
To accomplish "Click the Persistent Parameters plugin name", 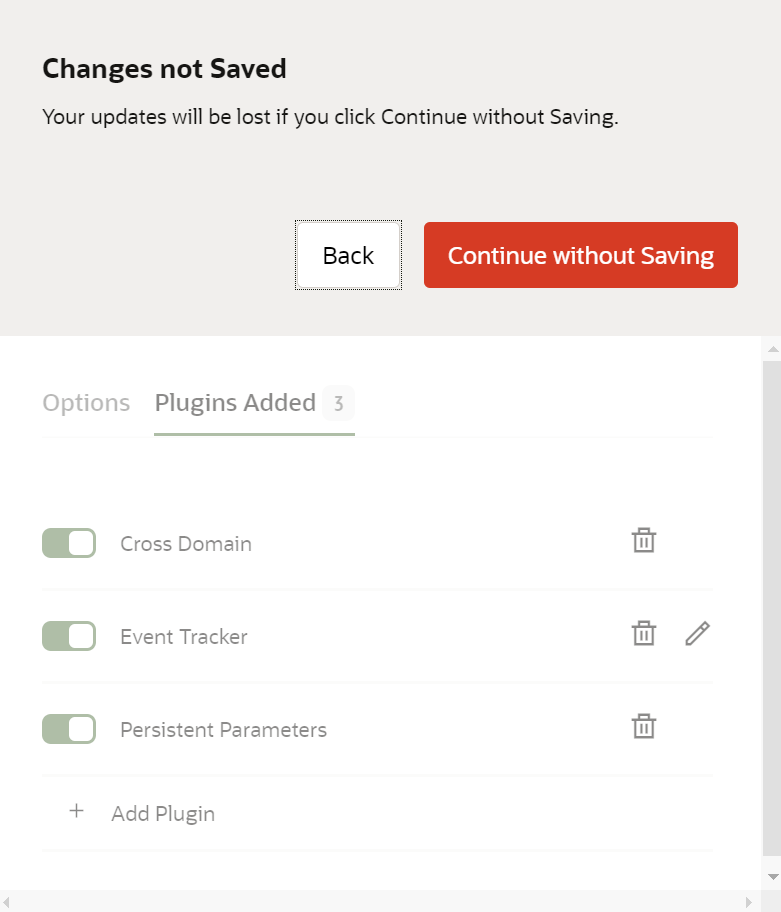I will tap(223, 730).
